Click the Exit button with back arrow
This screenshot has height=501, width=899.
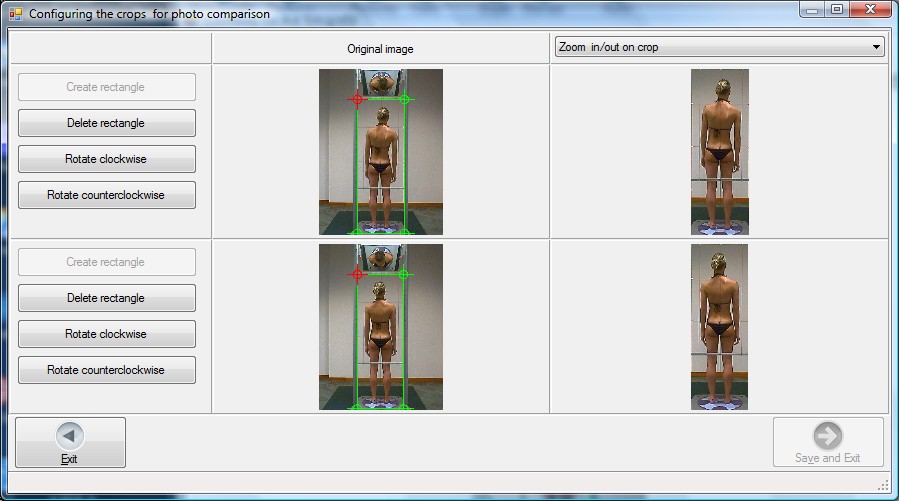tap(70, 442)
